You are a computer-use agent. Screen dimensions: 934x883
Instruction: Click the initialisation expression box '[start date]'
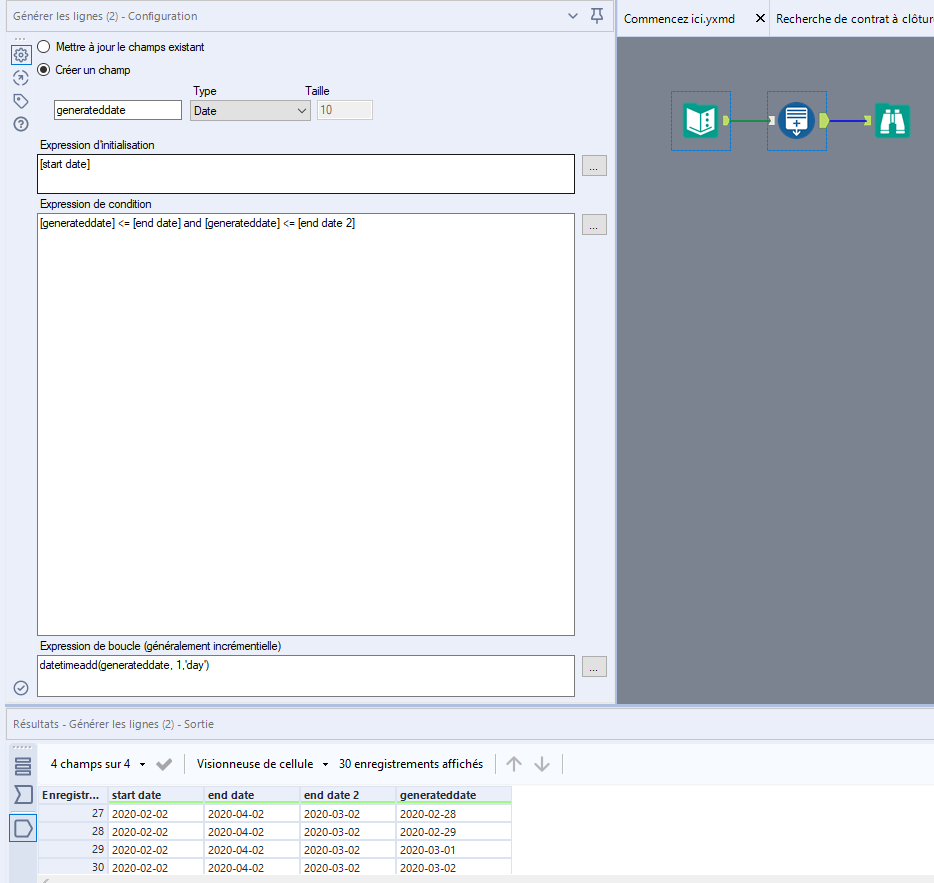click(306, 174)
